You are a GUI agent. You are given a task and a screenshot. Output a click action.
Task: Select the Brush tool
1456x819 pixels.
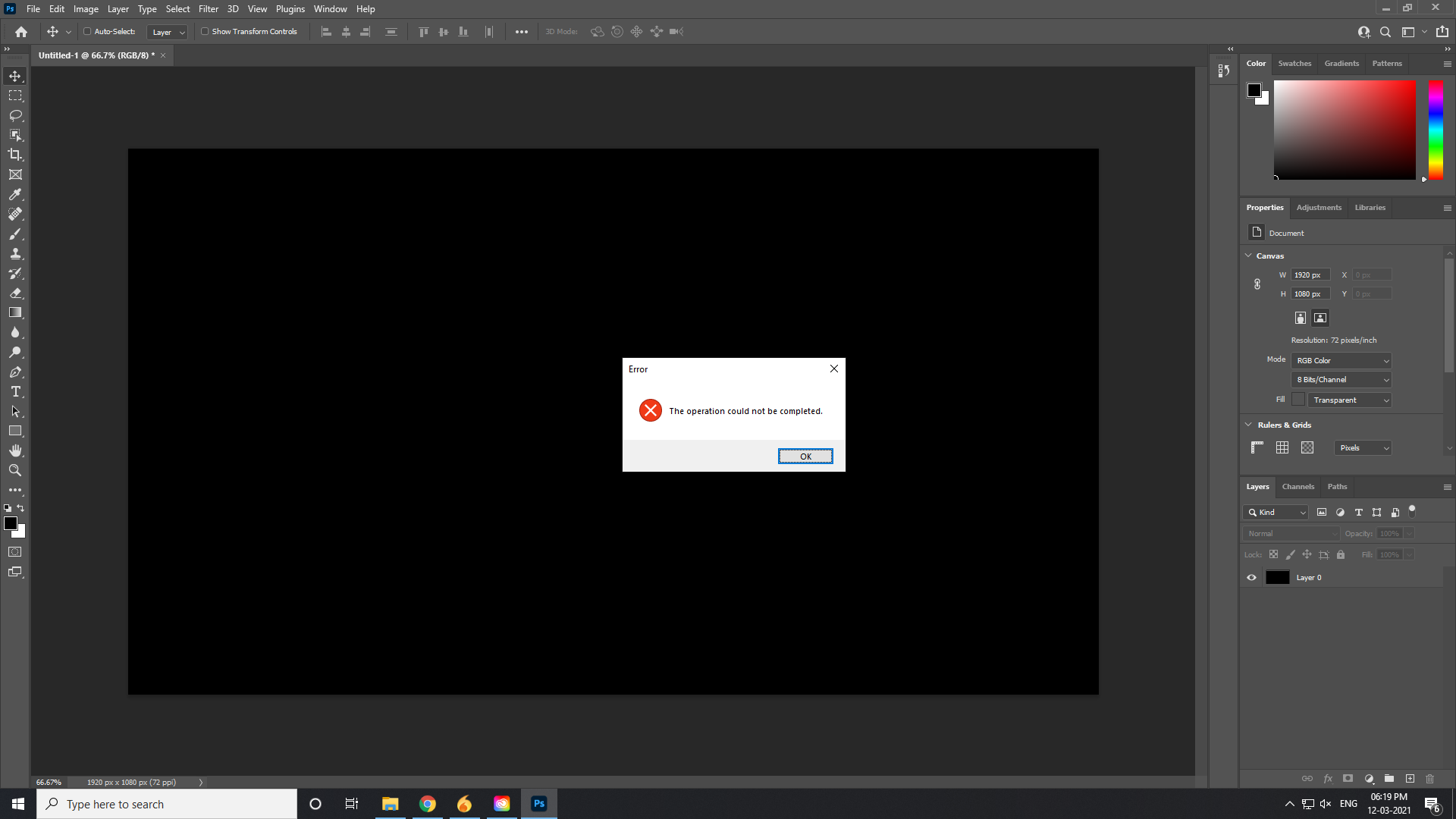point(15,234)
